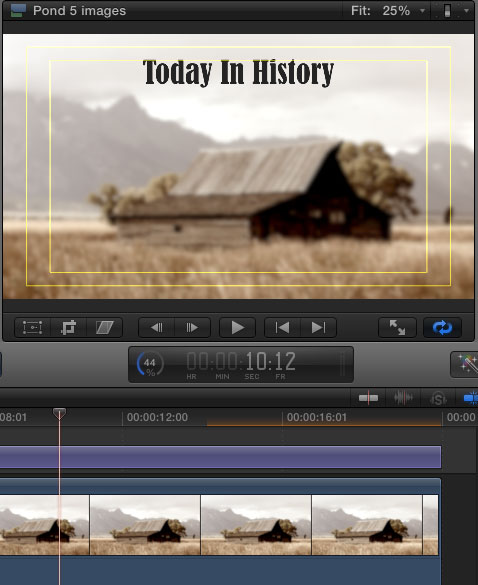The width and height of the screenshot is (478, 585).
Task: Play the timeline video
Action: 237,328
